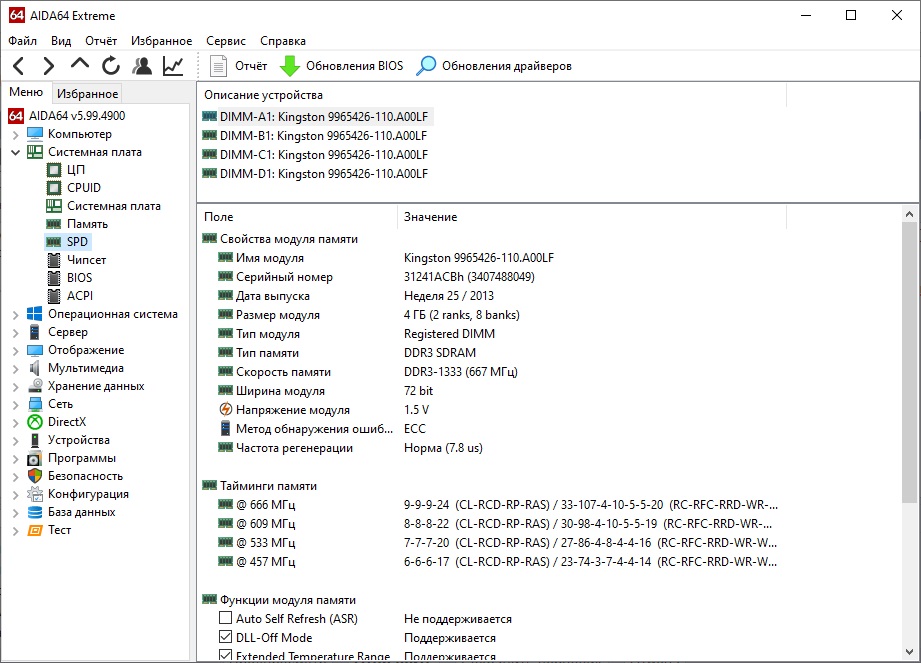This screenshot has width=921, height=663.
Task: Switch to the Избранное tab in sidebar
Action: (x=88, y=93)
